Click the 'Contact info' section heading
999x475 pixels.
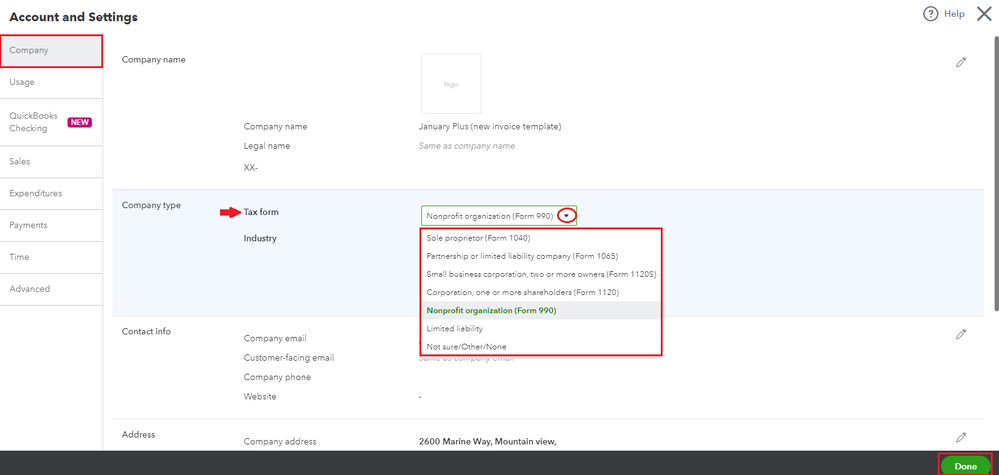pyautogui.click(x=146, y=331)
